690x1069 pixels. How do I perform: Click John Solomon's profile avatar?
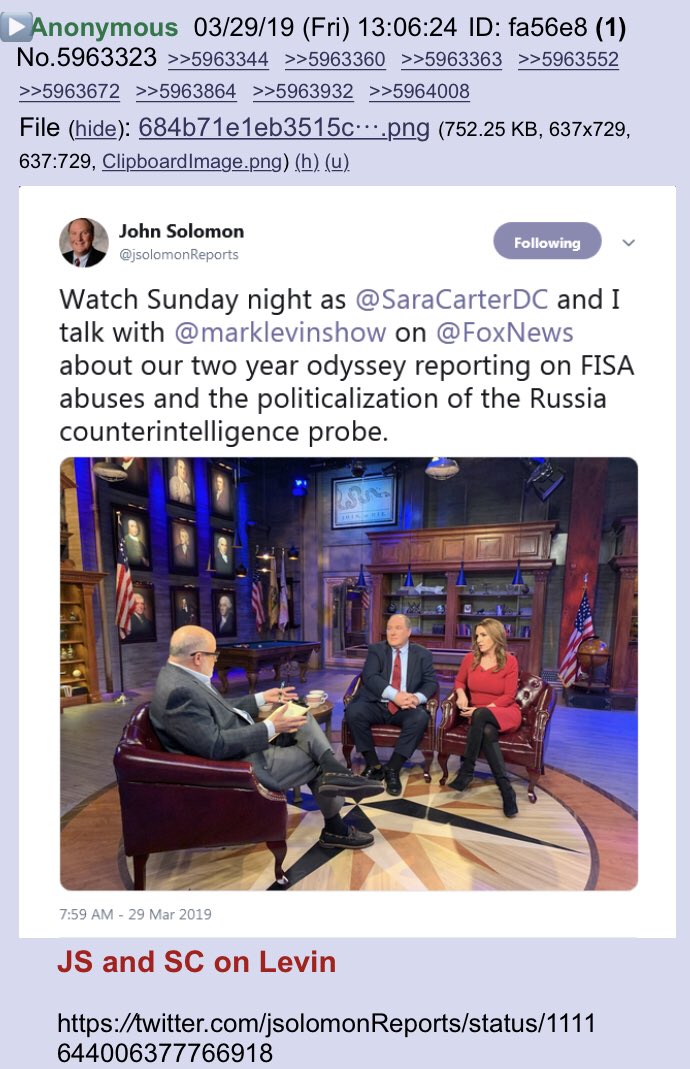tap(84, 243)
